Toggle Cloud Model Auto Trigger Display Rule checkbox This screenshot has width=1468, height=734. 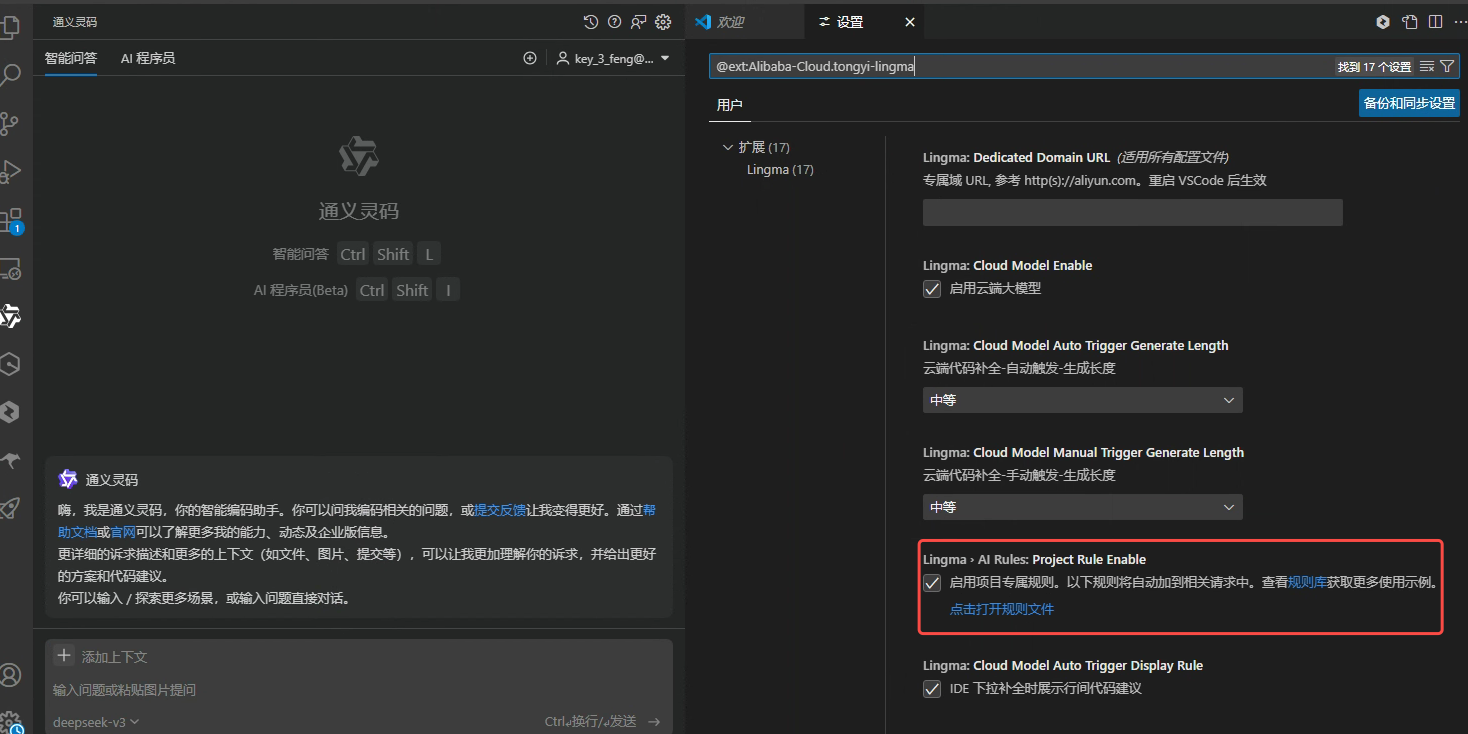click(932, 689)
